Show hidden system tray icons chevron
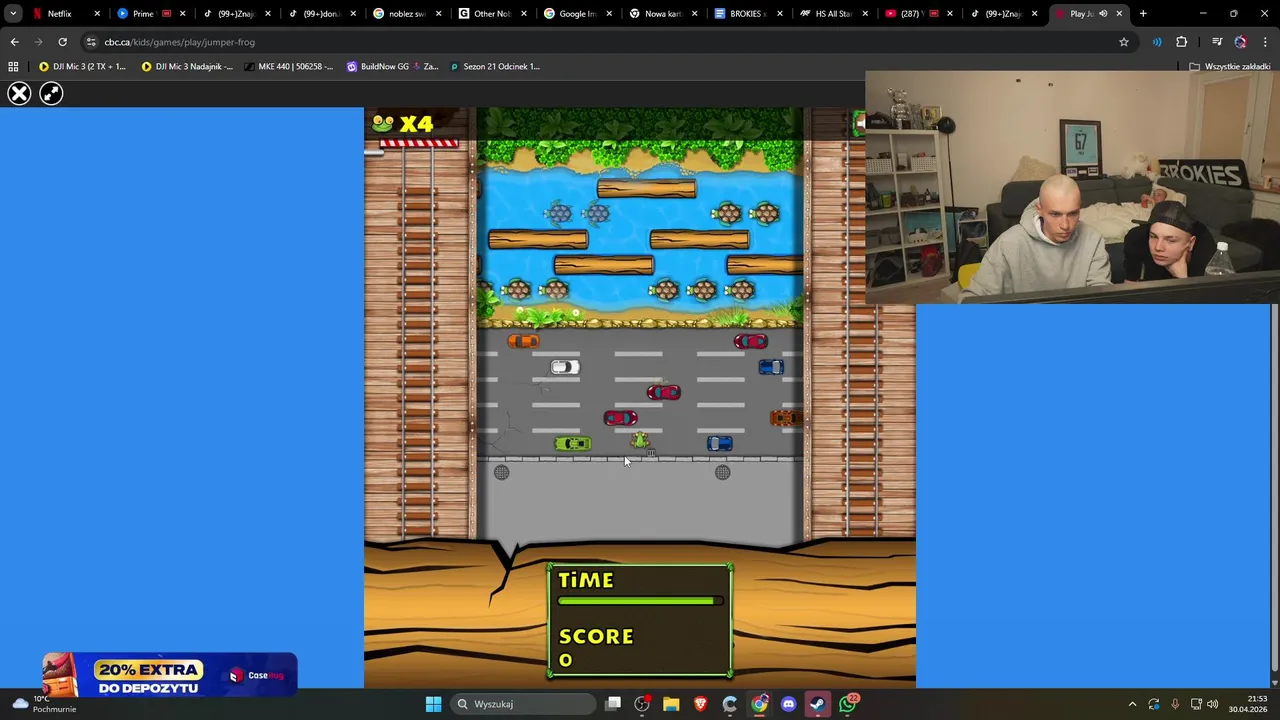This screenshot has width=1280, height=720. [x=1132, y=704]
